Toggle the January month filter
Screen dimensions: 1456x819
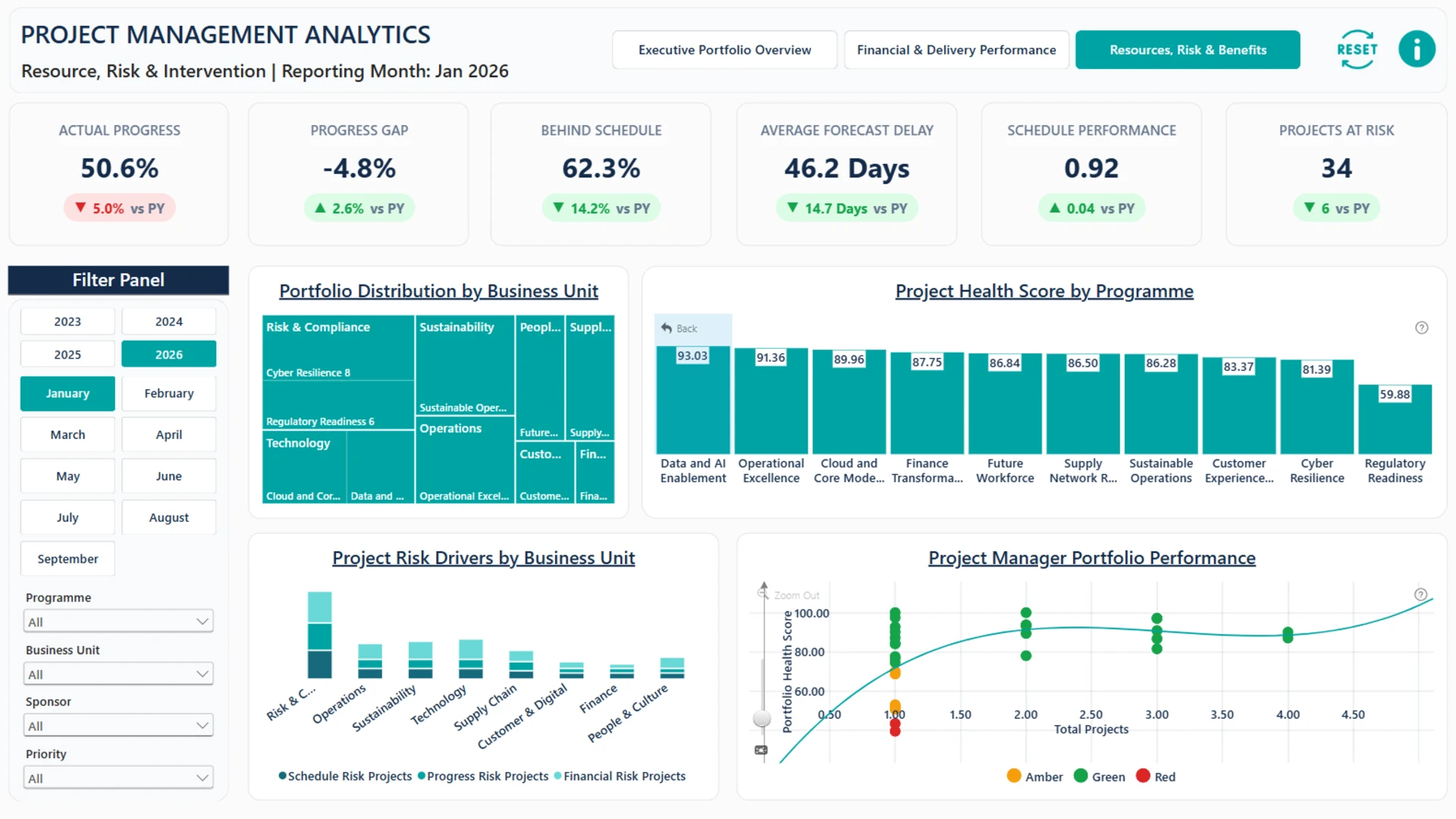click(67, 394)
